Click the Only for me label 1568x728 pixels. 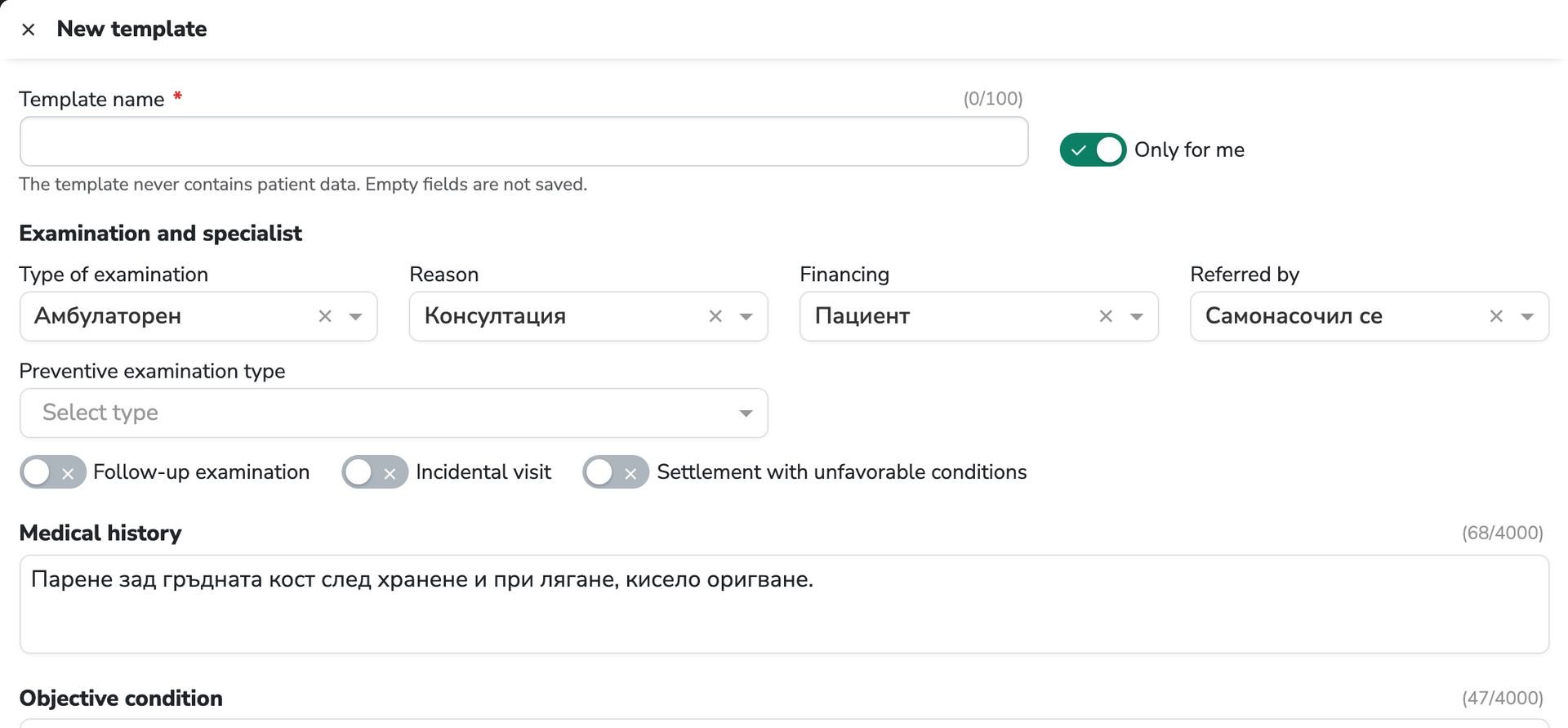click(x=1189, y=150)
